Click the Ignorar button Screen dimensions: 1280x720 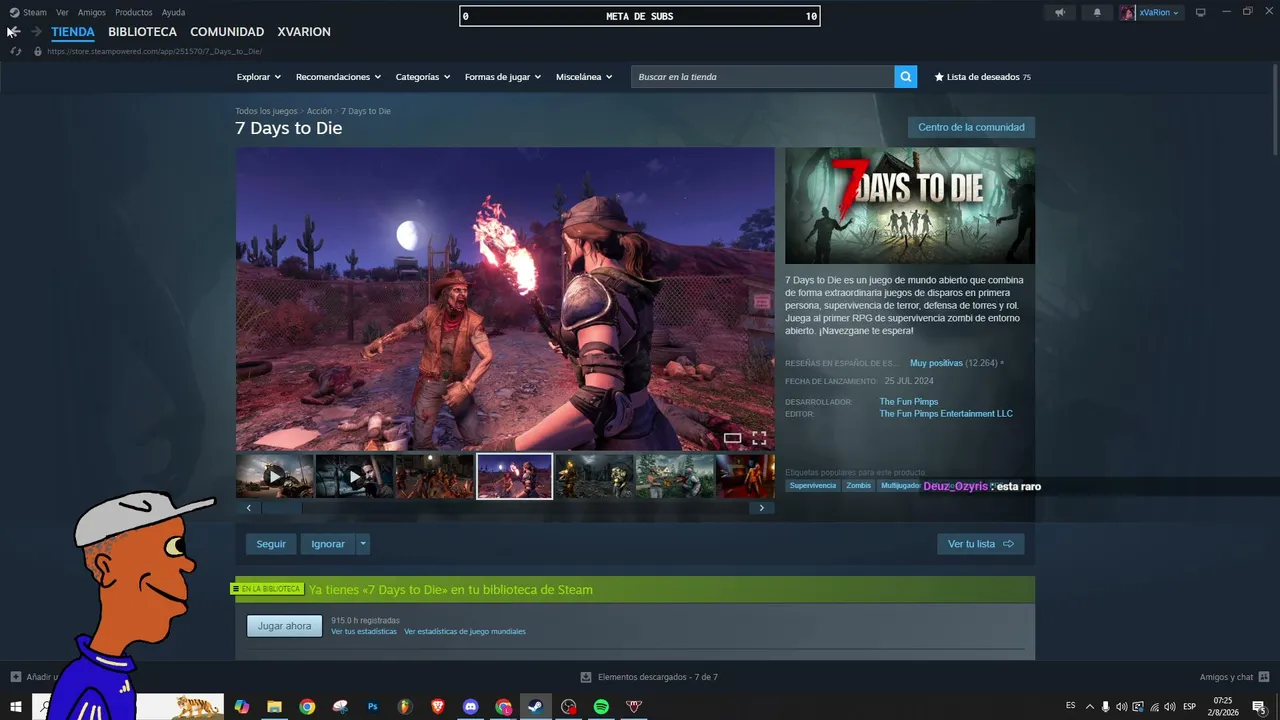tap(328, 544)
